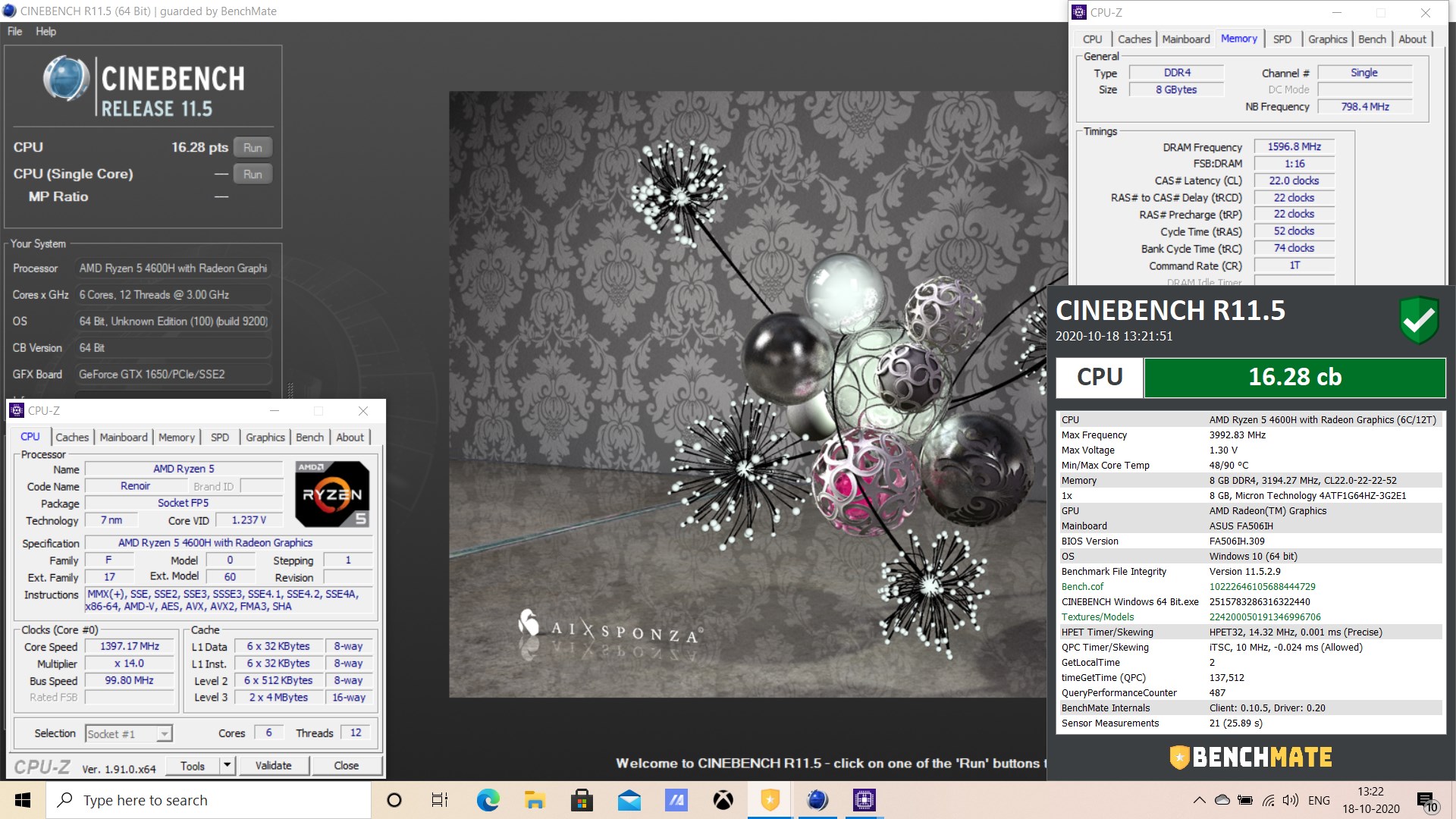Click the taskbar clock and date
This screenshot has height=819, width=1456.
click(x=1370, y=800)
